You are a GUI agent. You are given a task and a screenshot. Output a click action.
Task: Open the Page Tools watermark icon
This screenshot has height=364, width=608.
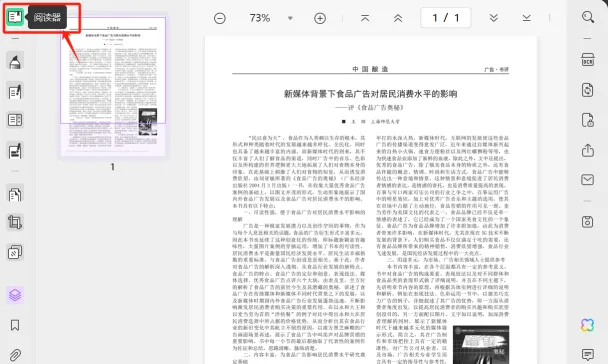tap(15, 252)
